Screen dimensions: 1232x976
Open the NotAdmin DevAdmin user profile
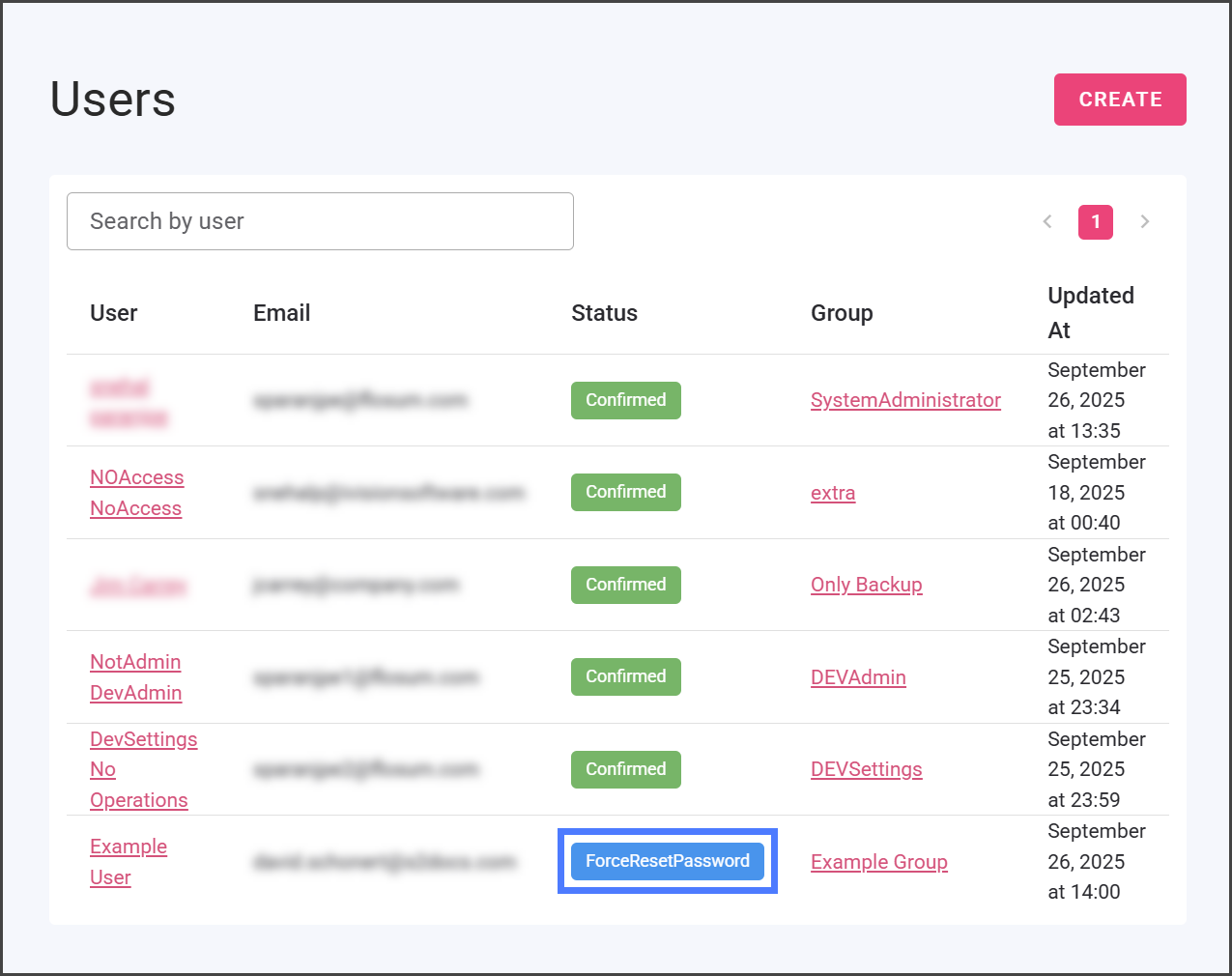[135, 677]
